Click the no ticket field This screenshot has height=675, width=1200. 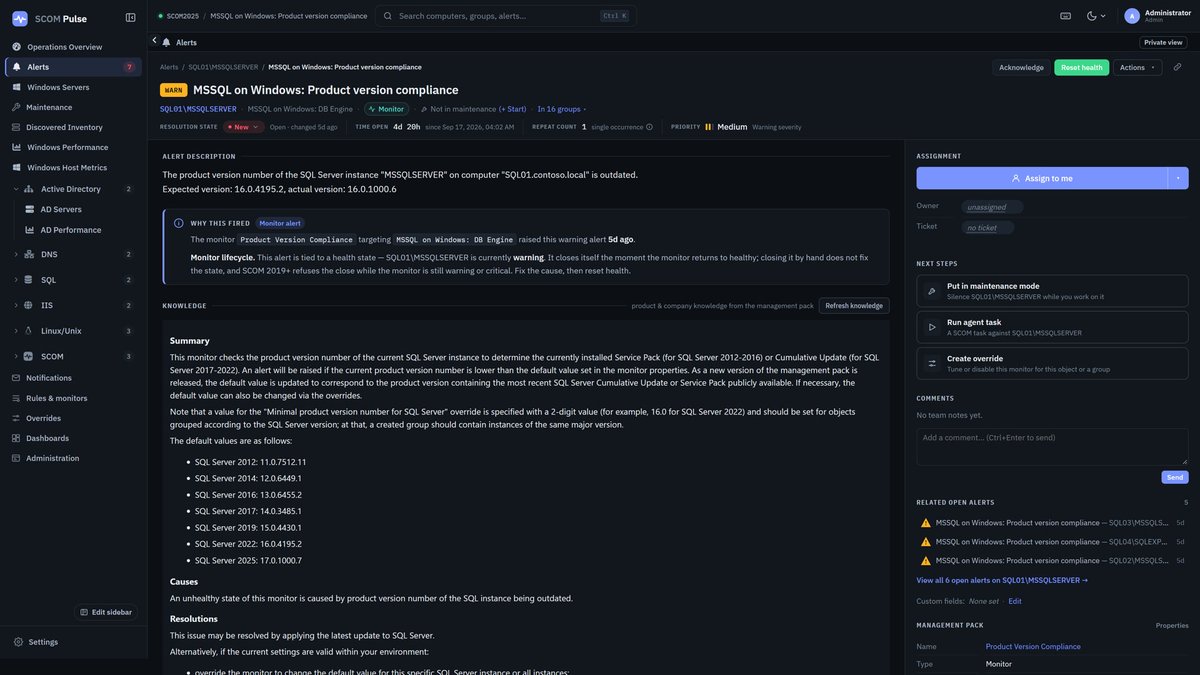[988, 227]
